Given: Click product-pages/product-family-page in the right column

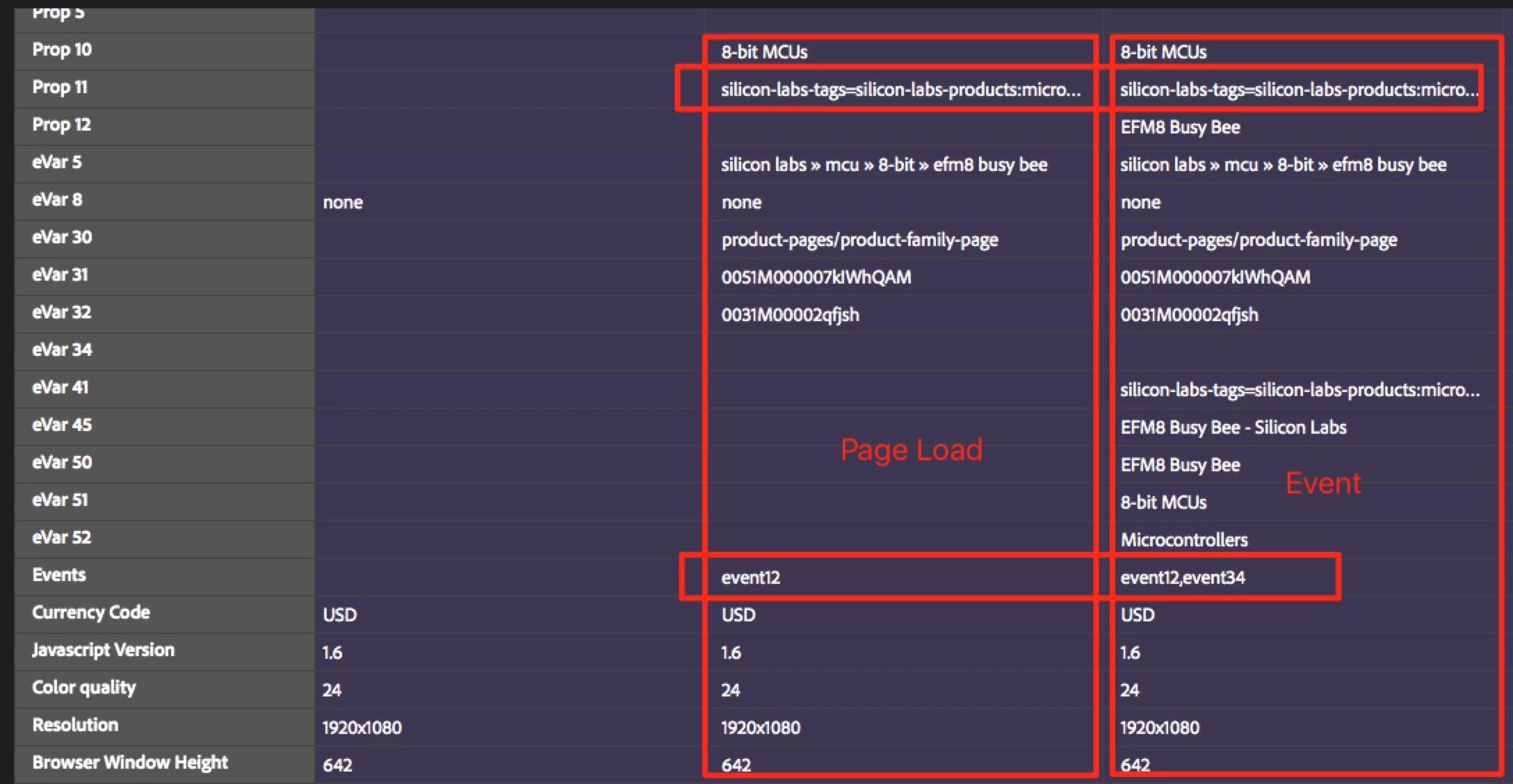Looking at the screenshot, I should click(x=1259, y=240).
